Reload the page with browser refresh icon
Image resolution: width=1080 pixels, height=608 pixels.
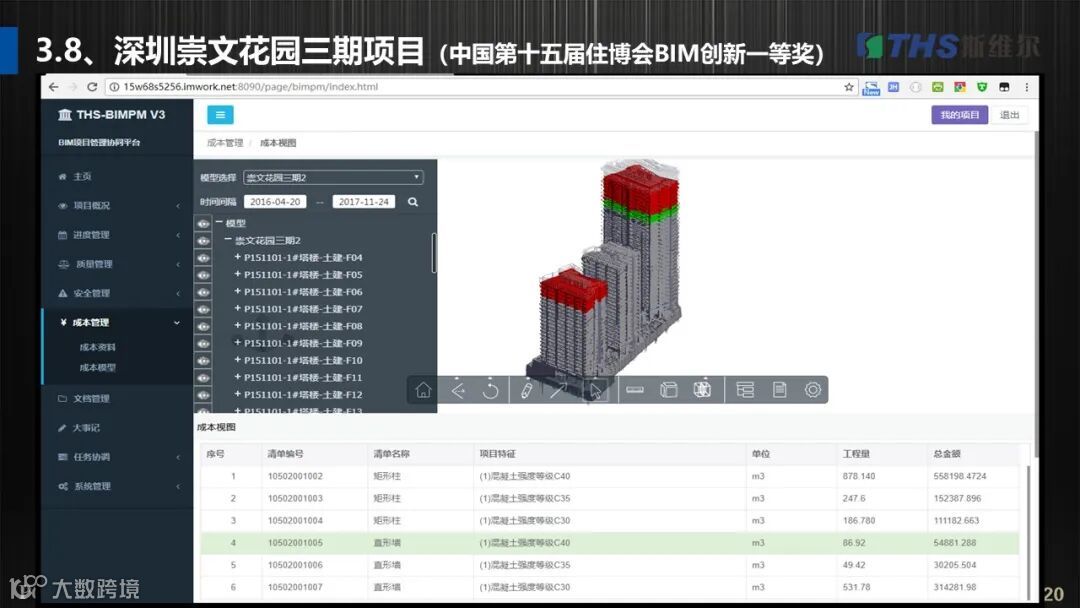tap(92, 87)
